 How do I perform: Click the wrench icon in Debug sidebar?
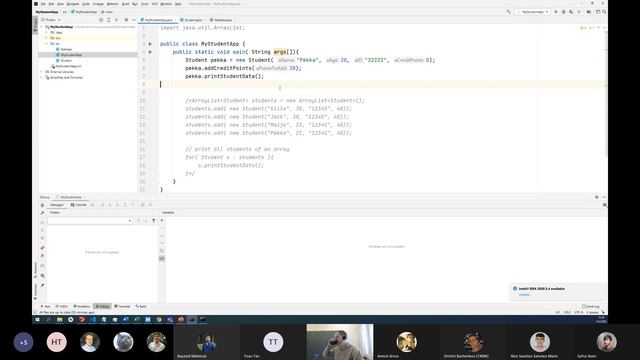tap(42, 213)
